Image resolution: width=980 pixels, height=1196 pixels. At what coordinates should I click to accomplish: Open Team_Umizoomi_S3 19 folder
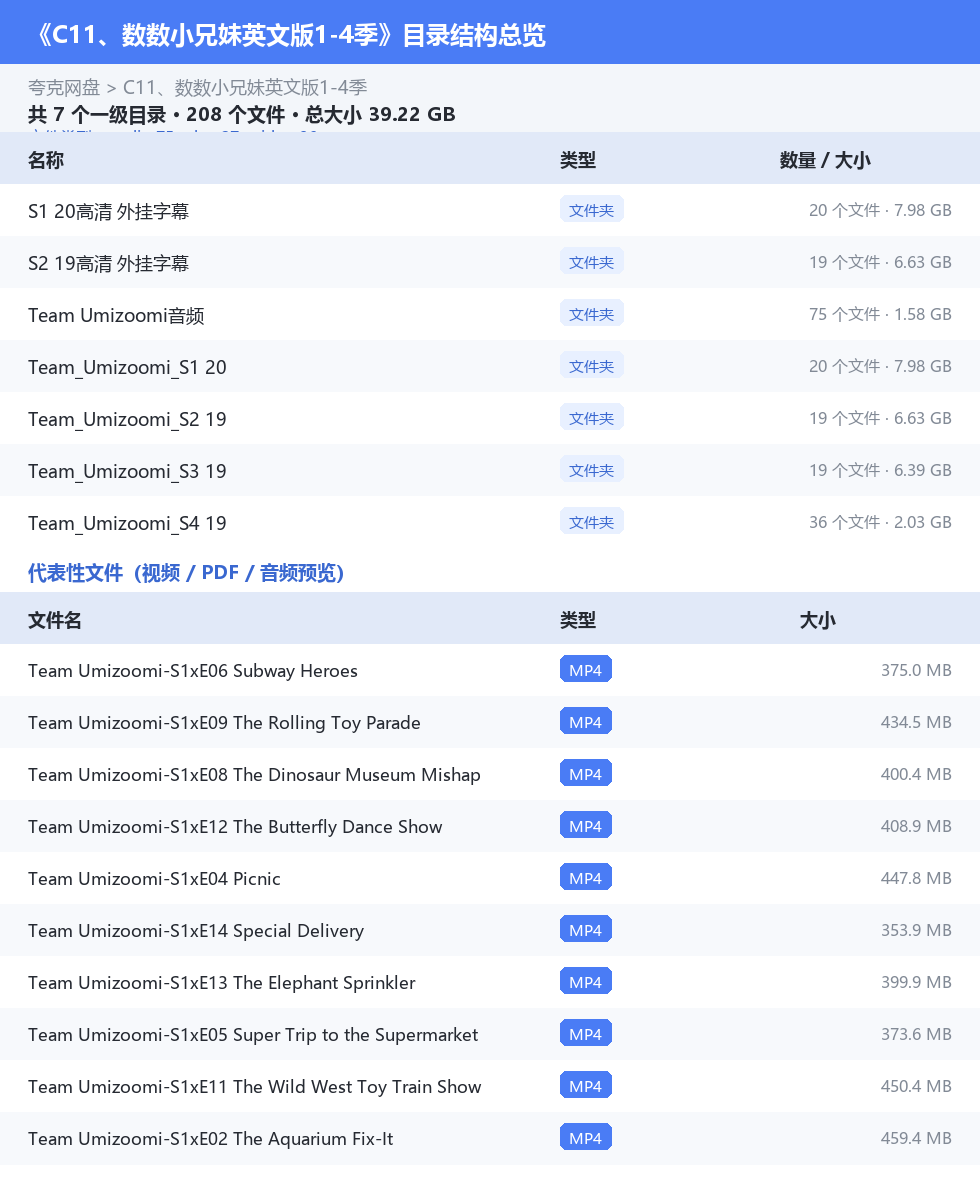tap(490, 471)
